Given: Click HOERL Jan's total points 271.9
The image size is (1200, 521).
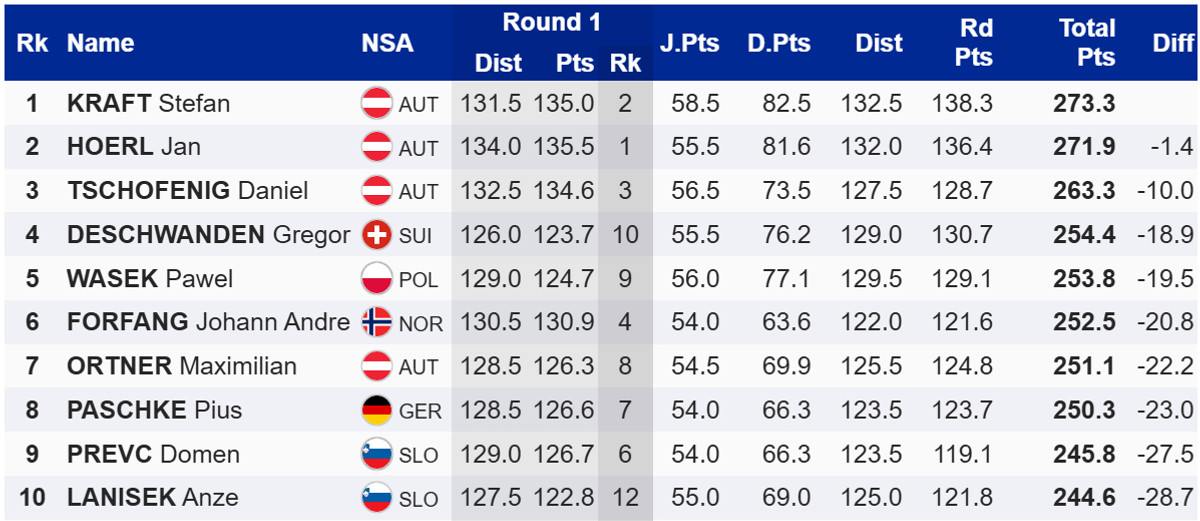Looking at the screenshot, I should pyautogui.click(x=1084, y=147).
